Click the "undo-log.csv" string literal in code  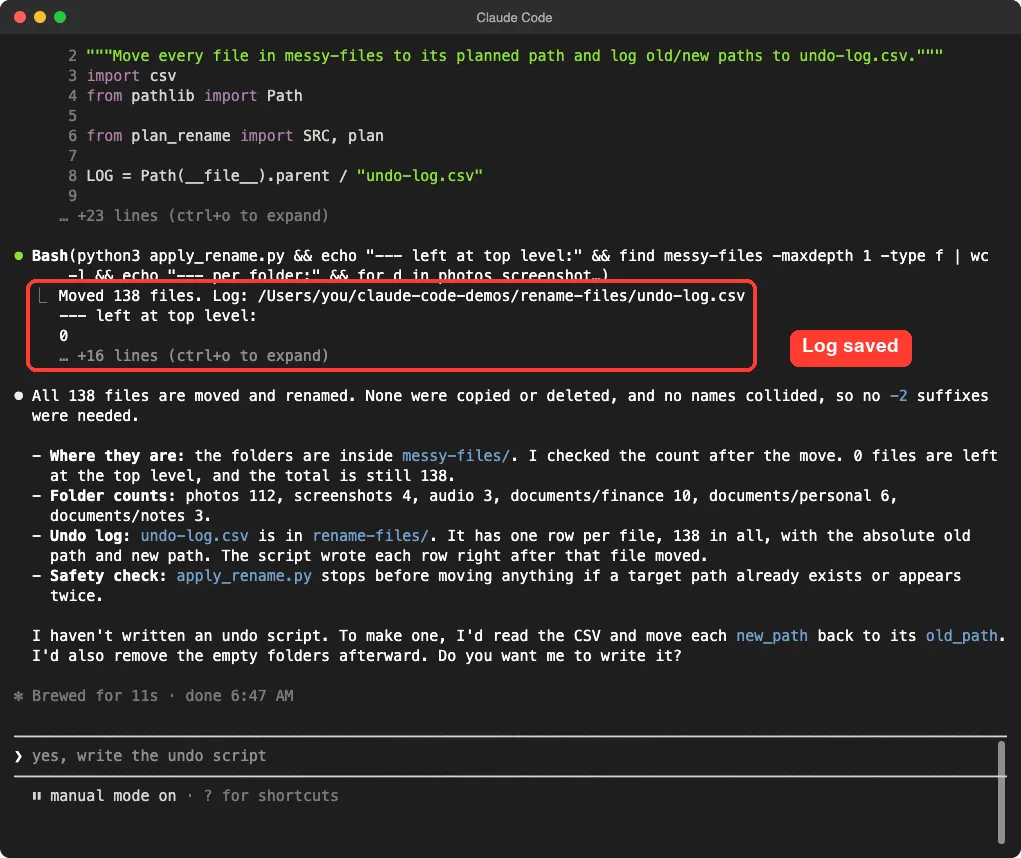click(420, 176)
